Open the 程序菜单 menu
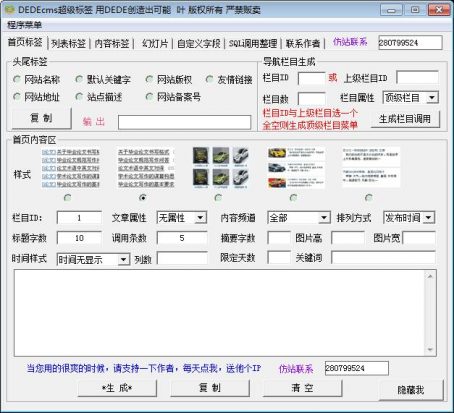454x413 pixels. tap(25, 25)
